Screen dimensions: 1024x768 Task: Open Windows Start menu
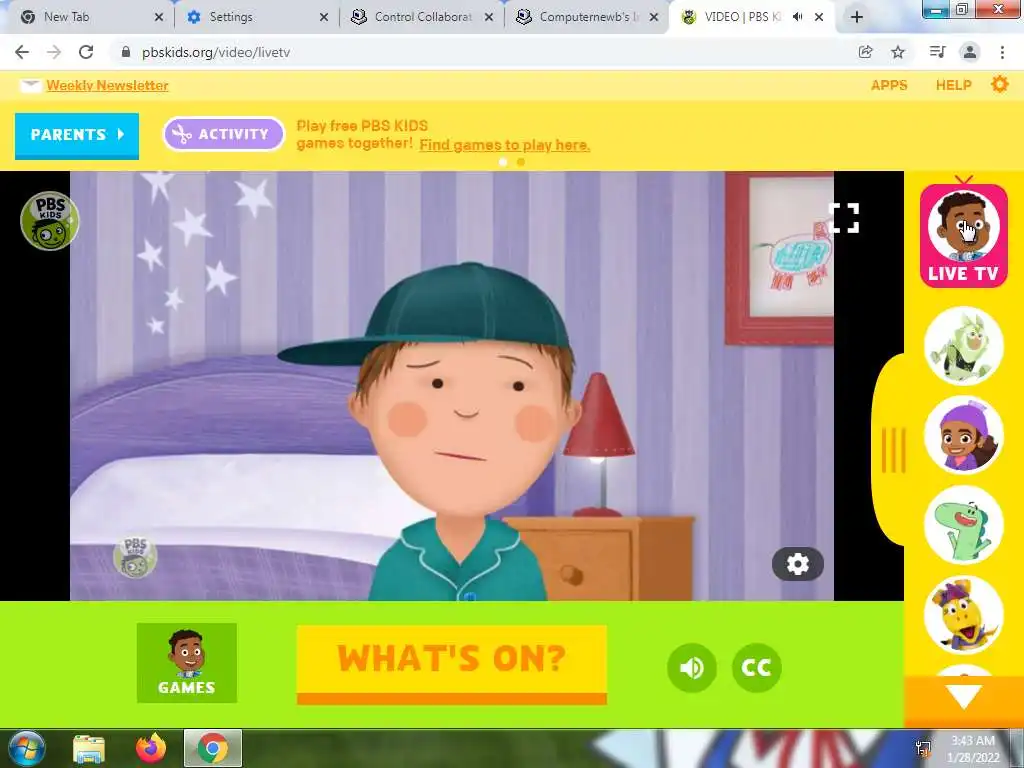click(x=27, y=748)
